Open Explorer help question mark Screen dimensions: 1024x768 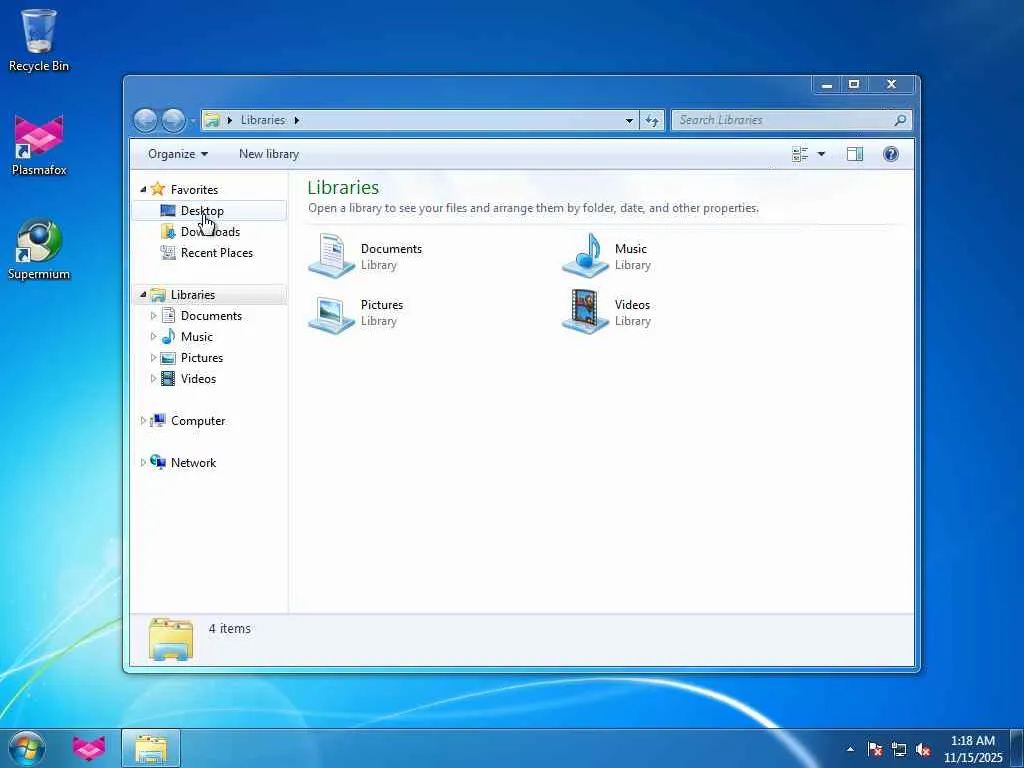click(891, 154)
